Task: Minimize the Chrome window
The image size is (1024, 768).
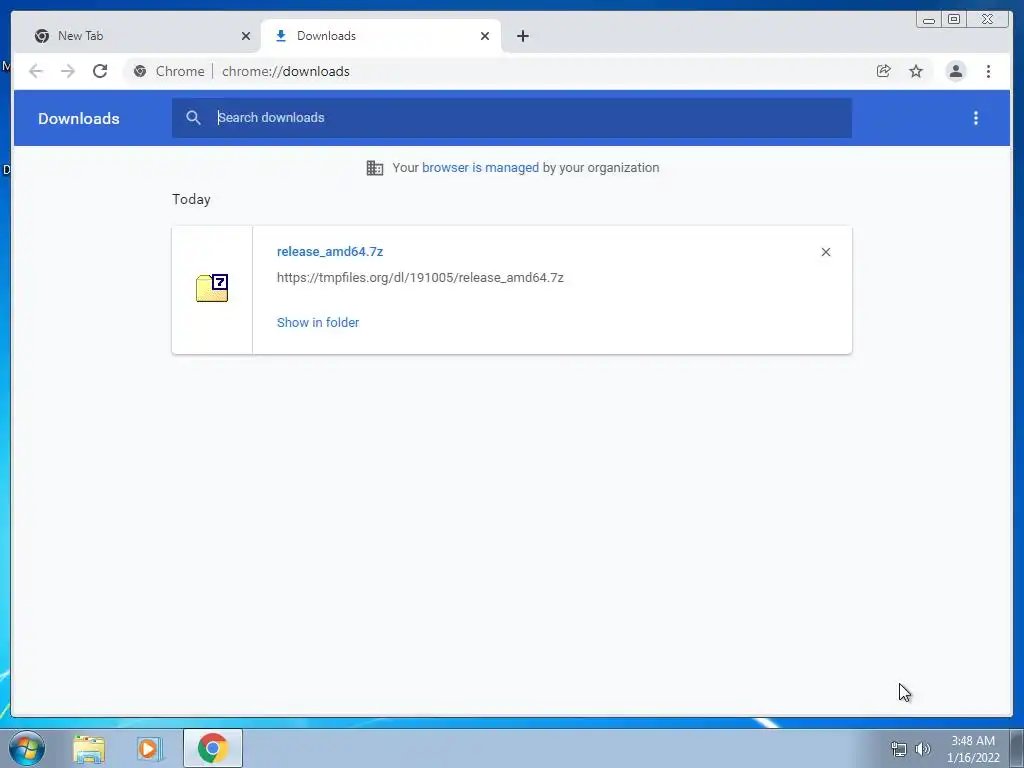Action: (x=929, y=19)
